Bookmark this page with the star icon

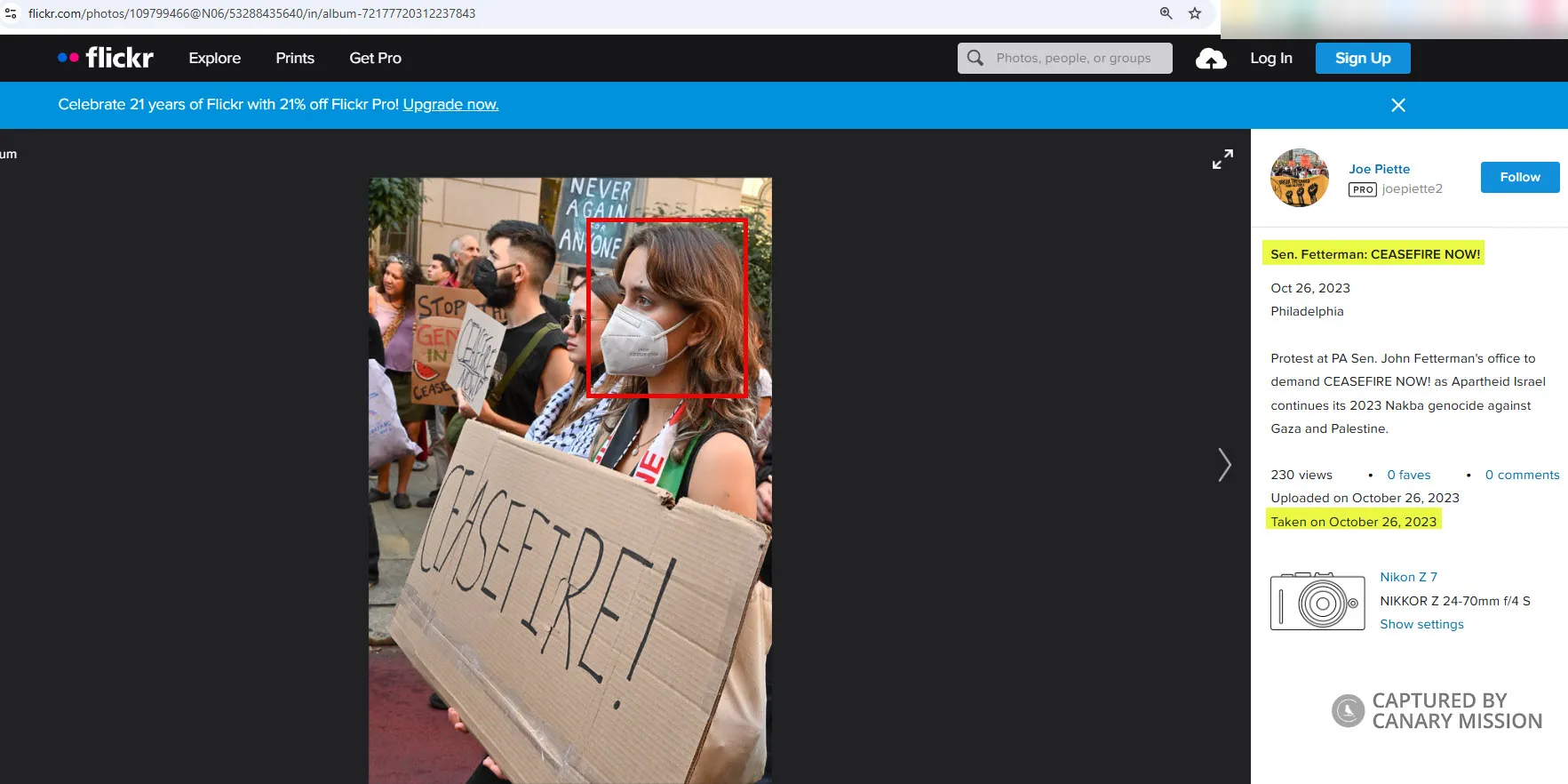pos(1195,13)
